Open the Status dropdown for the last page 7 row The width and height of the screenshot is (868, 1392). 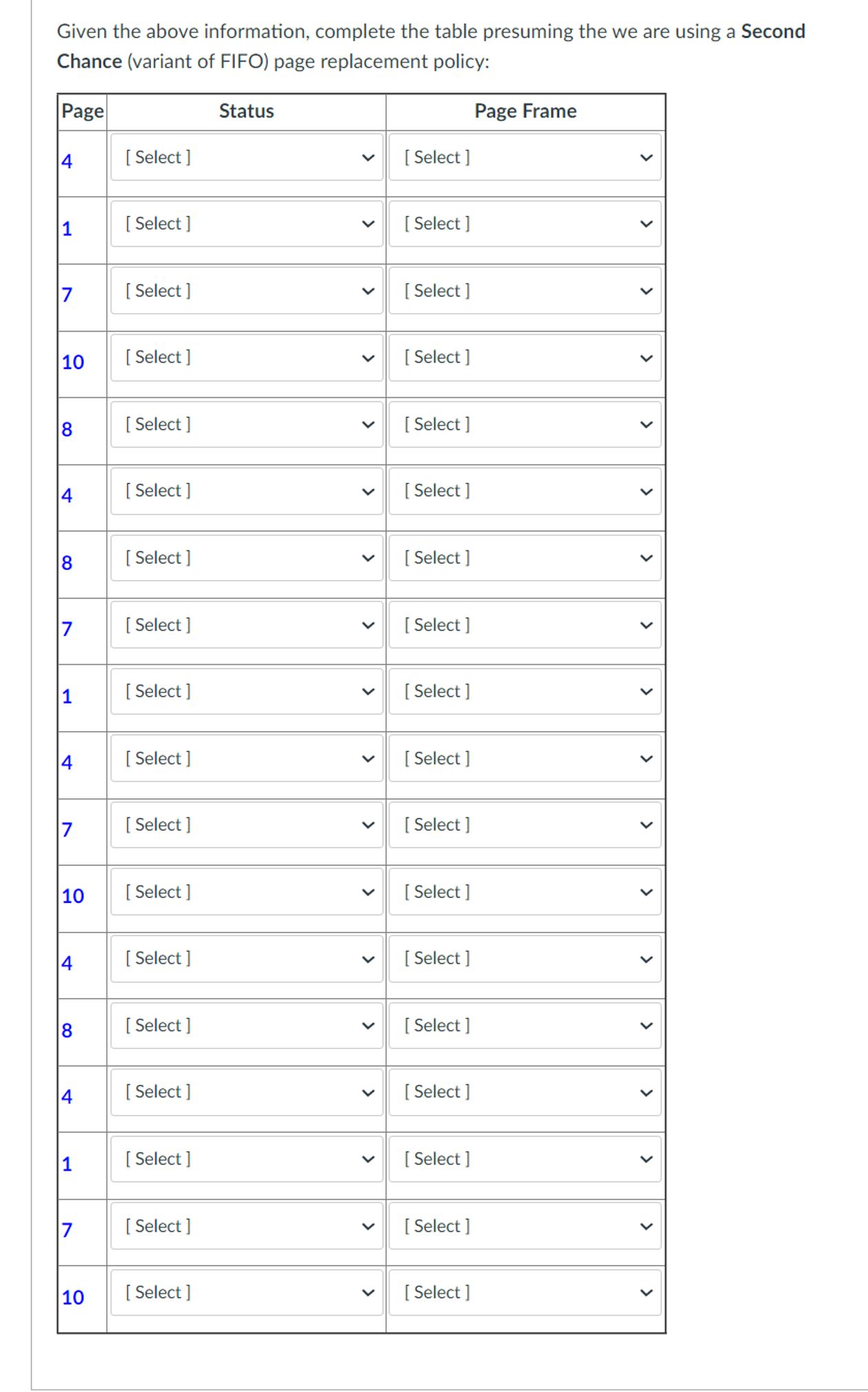pyautogui.click(x=246, y=1226)
